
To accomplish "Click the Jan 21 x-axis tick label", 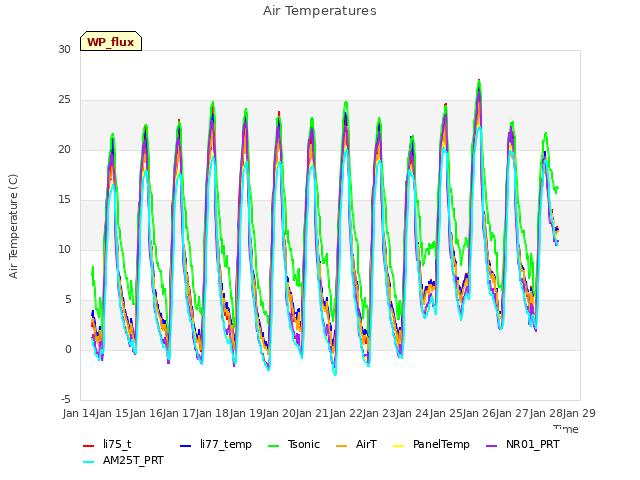I will coord(313,413).
